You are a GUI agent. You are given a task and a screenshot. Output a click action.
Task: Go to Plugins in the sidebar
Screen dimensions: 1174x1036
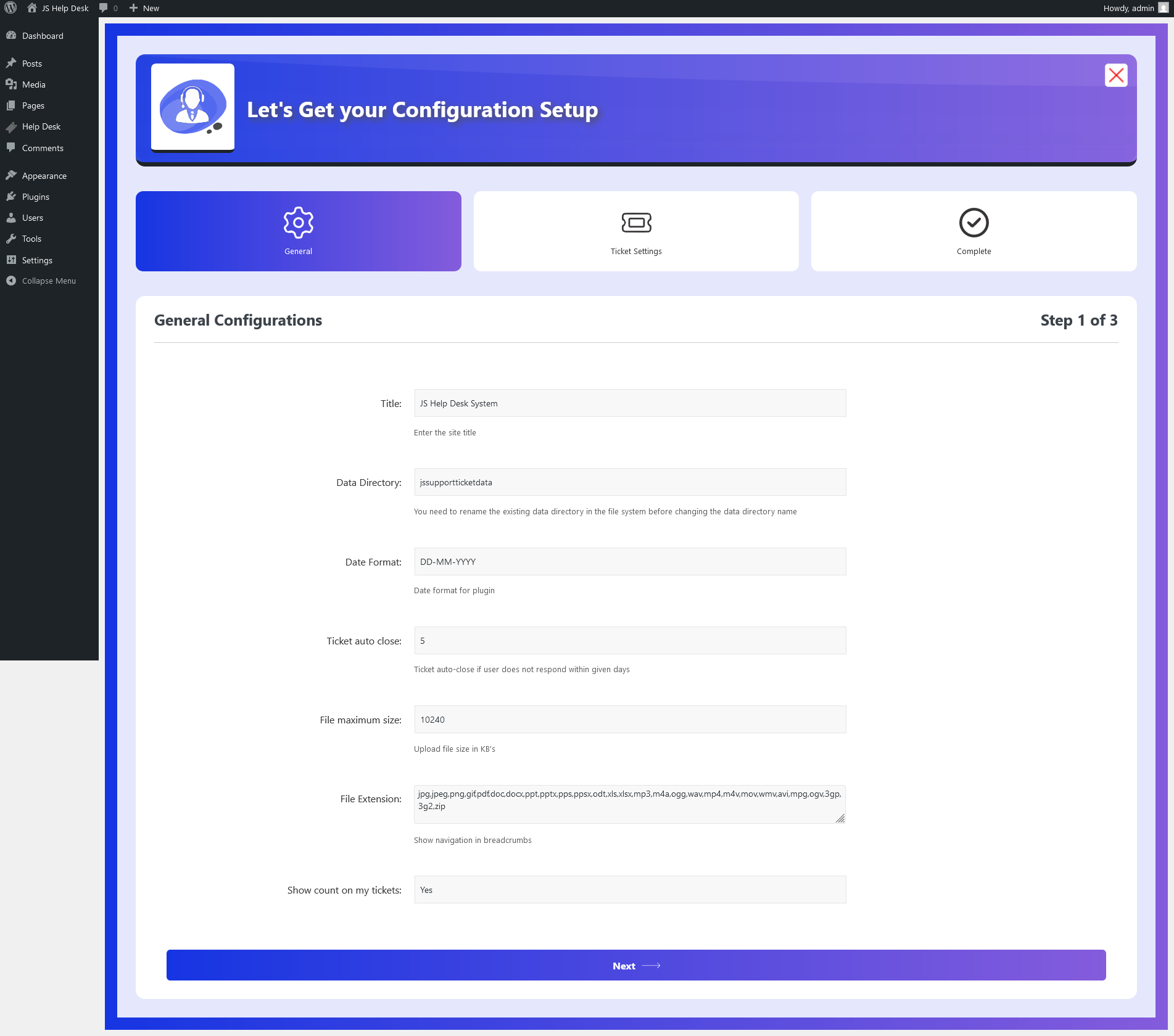tap(36, 197)
